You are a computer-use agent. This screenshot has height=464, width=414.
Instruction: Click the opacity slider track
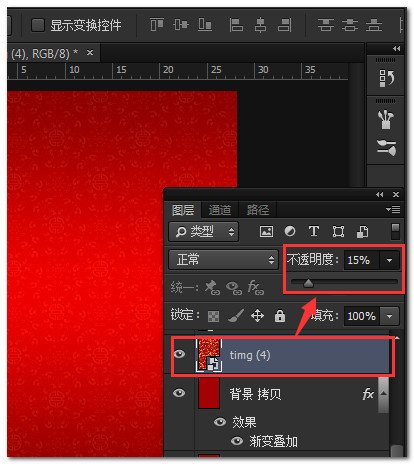(x=344, y=282)
